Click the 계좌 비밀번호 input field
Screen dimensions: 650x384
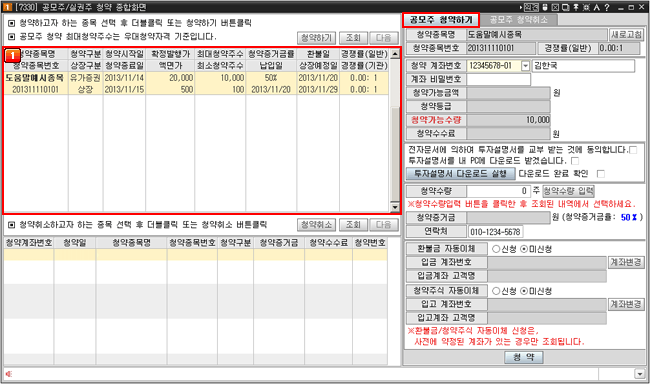[499, 79]
